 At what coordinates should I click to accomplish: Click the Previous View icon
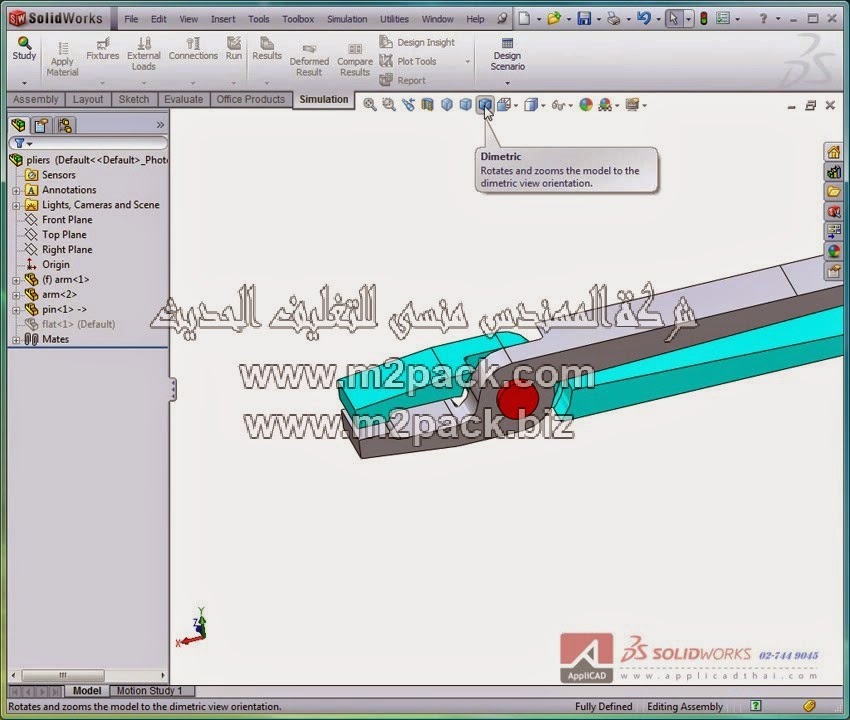(408, 105)
